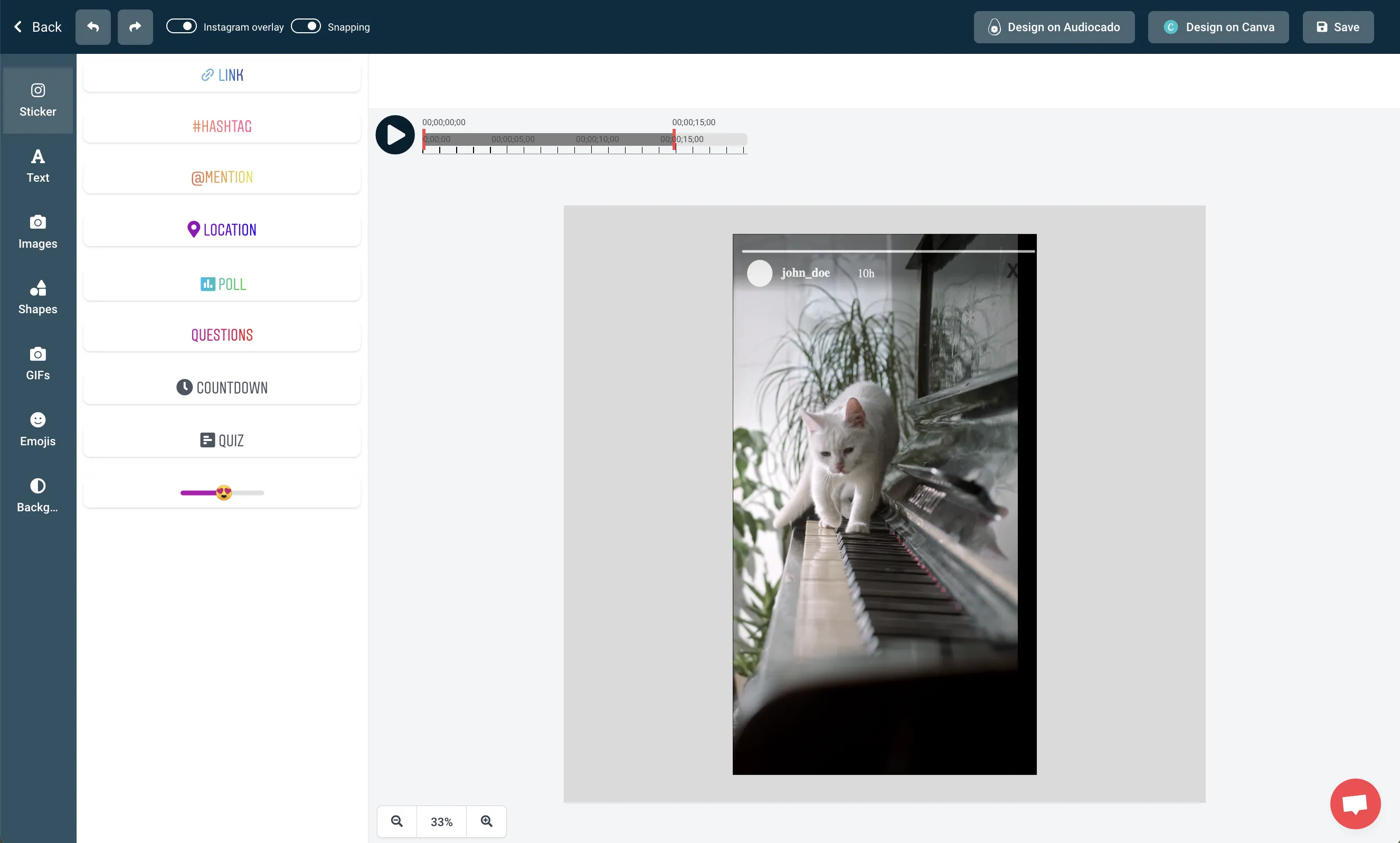Image resolution: width=1400 pixels, height=843 pixels.
Task: Toggle the Snapping switch
Action: tap(306, 26)
